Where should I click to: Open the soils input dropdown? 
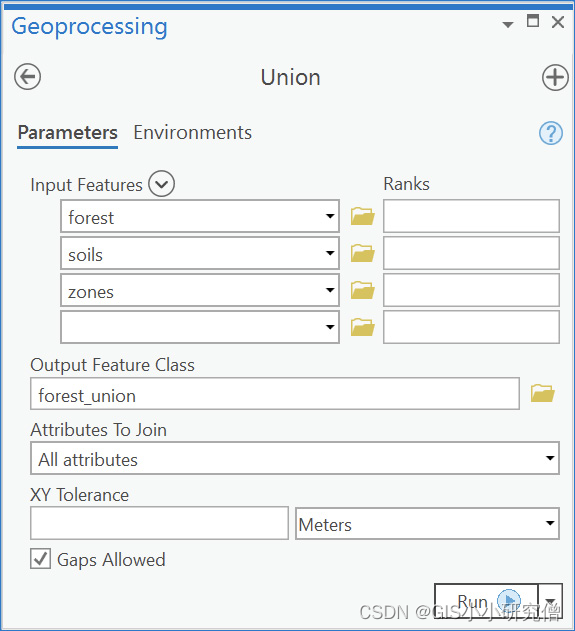(330, 253)
